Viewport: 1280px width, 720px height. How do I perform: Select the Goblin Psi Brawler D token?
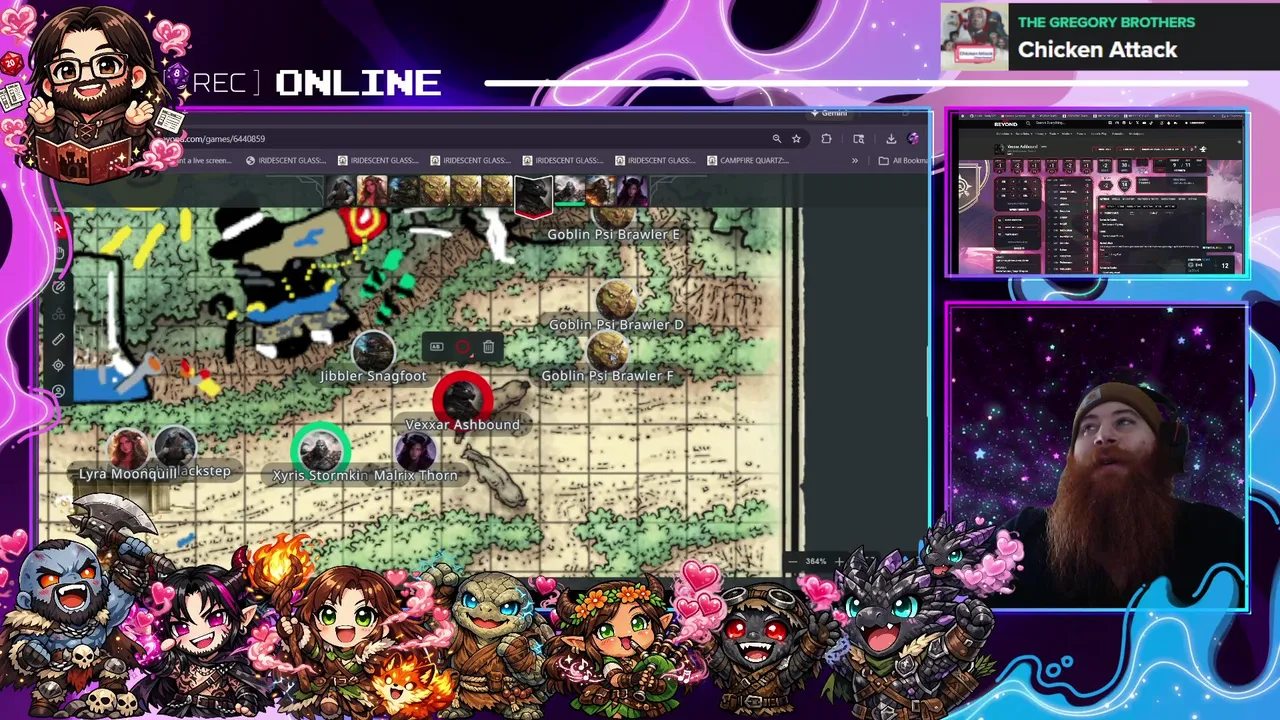(616, 300)
